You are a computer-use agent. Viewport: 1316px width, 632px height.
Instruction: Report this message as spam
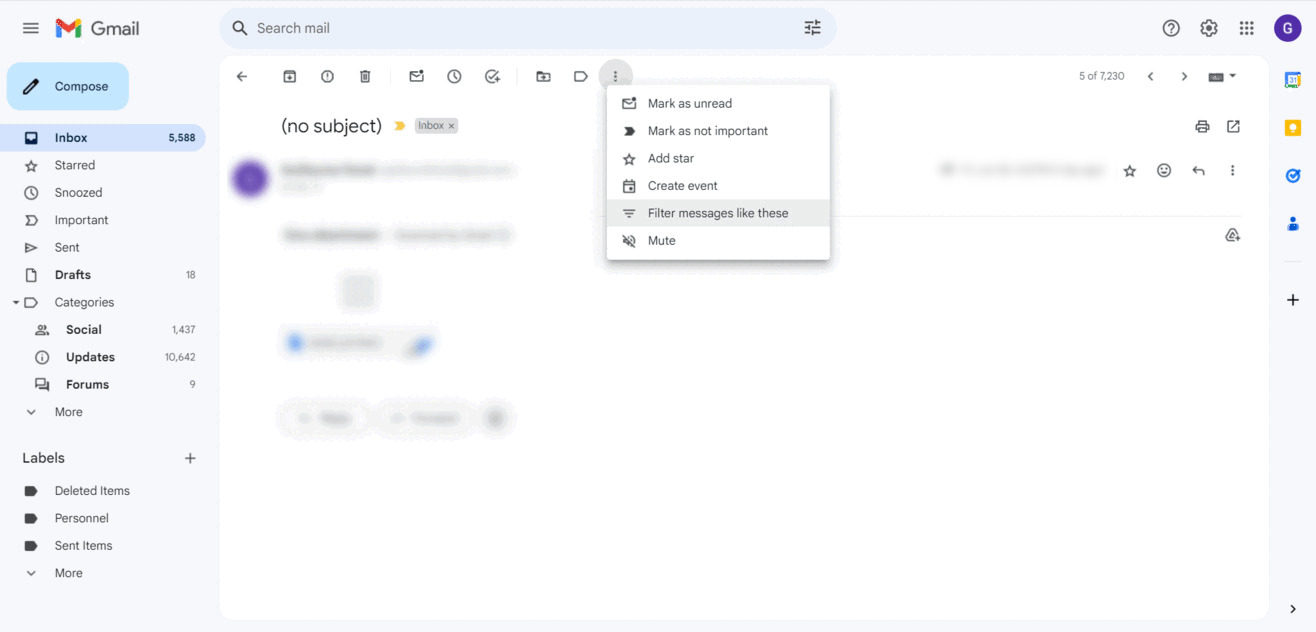(327, 76)
